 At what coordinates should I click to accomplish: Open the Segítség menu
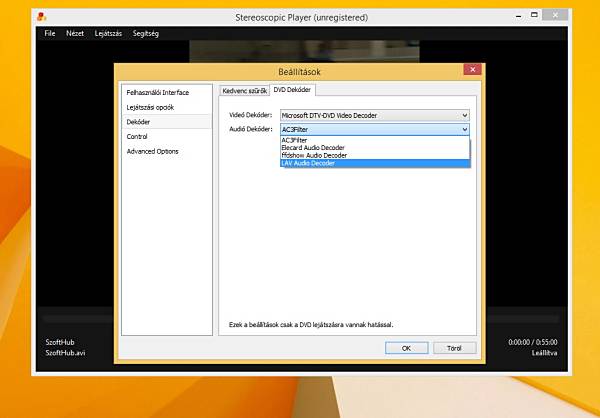click(145, 33)
